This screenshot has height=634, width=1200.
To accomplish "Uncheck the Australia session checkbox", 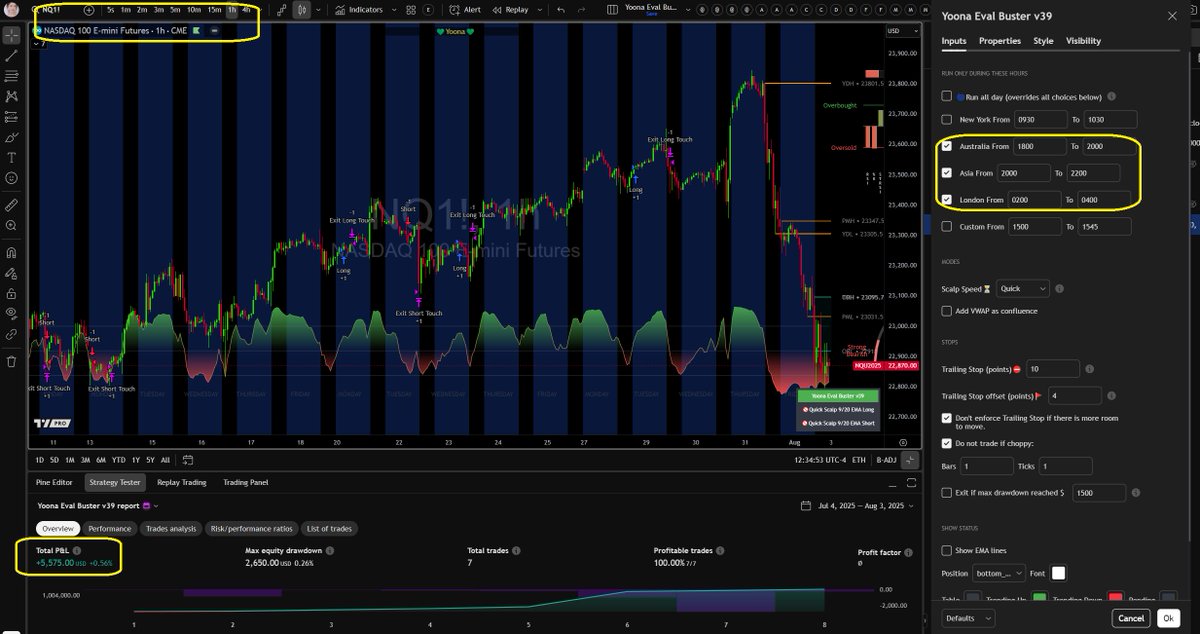I will point(947,146).
